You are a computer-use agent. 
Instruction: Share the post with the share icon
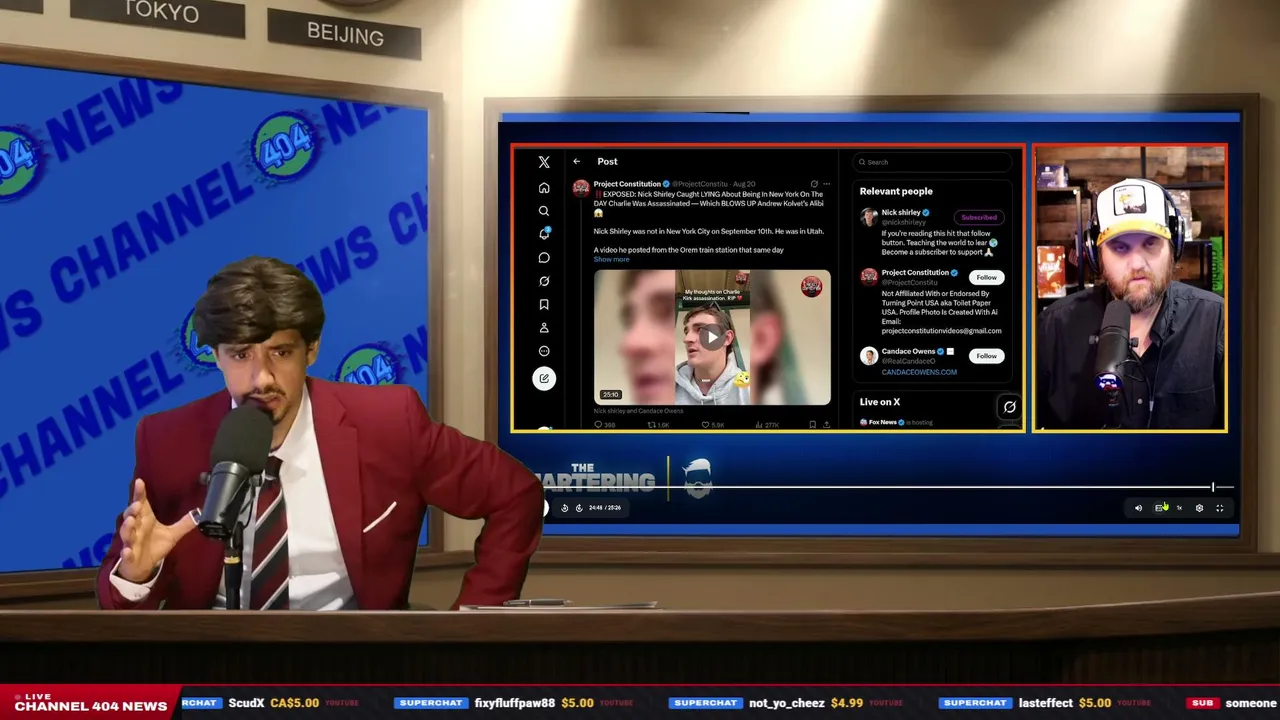(x=826, y=425)
